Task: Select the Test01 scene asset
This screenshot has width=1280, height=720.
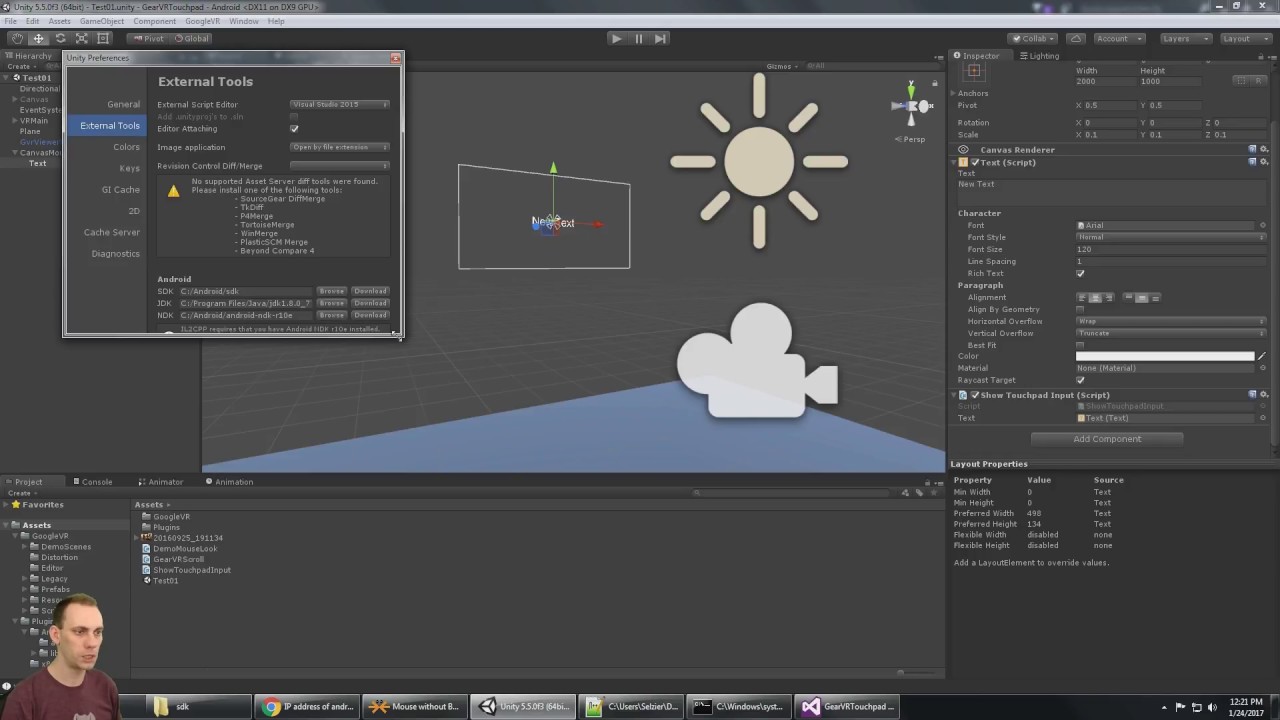Action: point(165,581)
